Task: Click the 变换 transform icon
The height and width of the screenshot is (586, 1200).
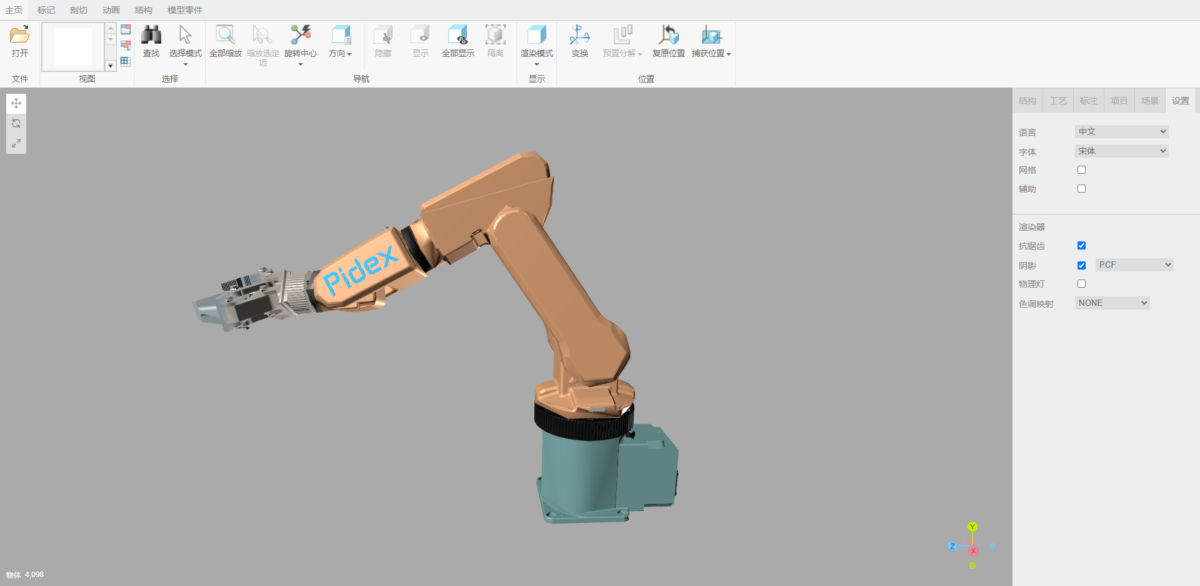Action: point(579,36)
